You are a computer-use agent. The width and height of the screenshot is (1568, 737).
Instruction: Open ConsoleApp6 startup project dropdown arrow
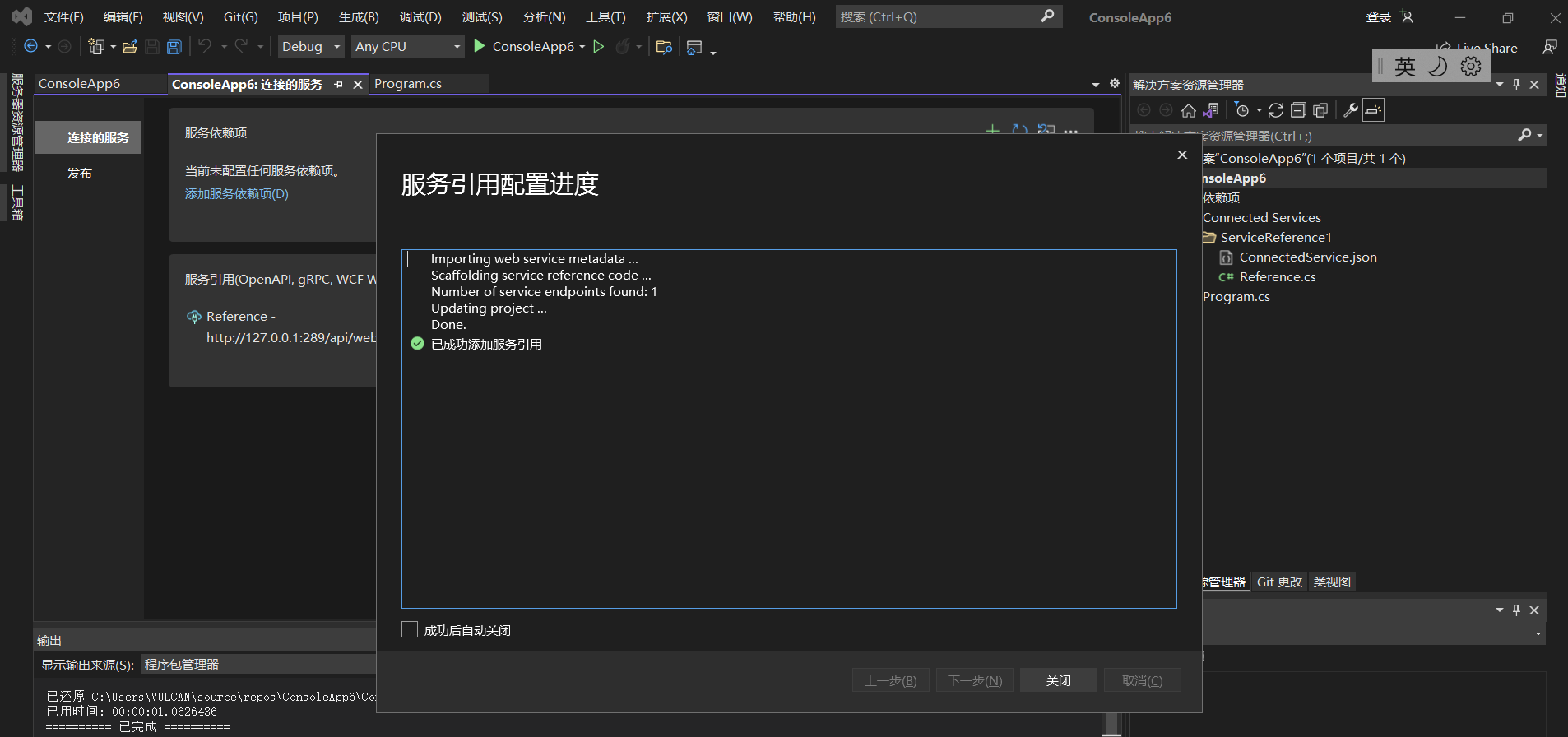(582, 47)
